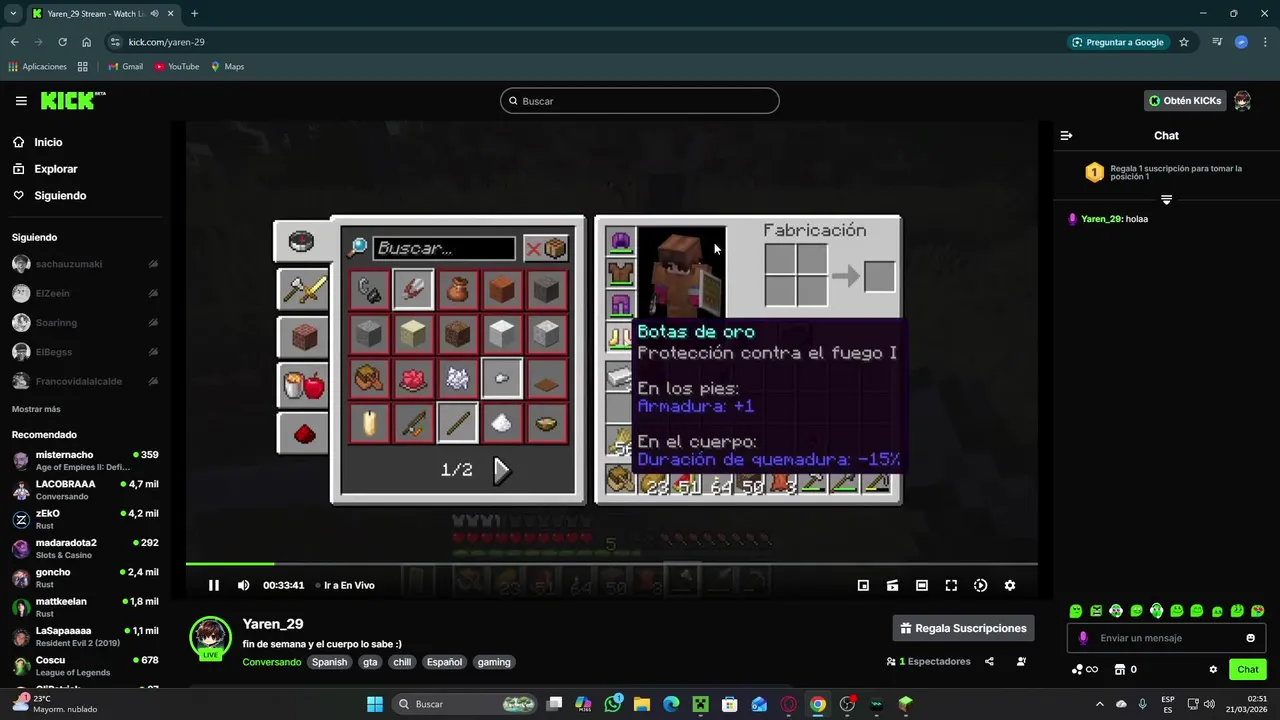Collapse the chat panel icon
Screen dimensions: 1280x720
tap(1066, 135)
